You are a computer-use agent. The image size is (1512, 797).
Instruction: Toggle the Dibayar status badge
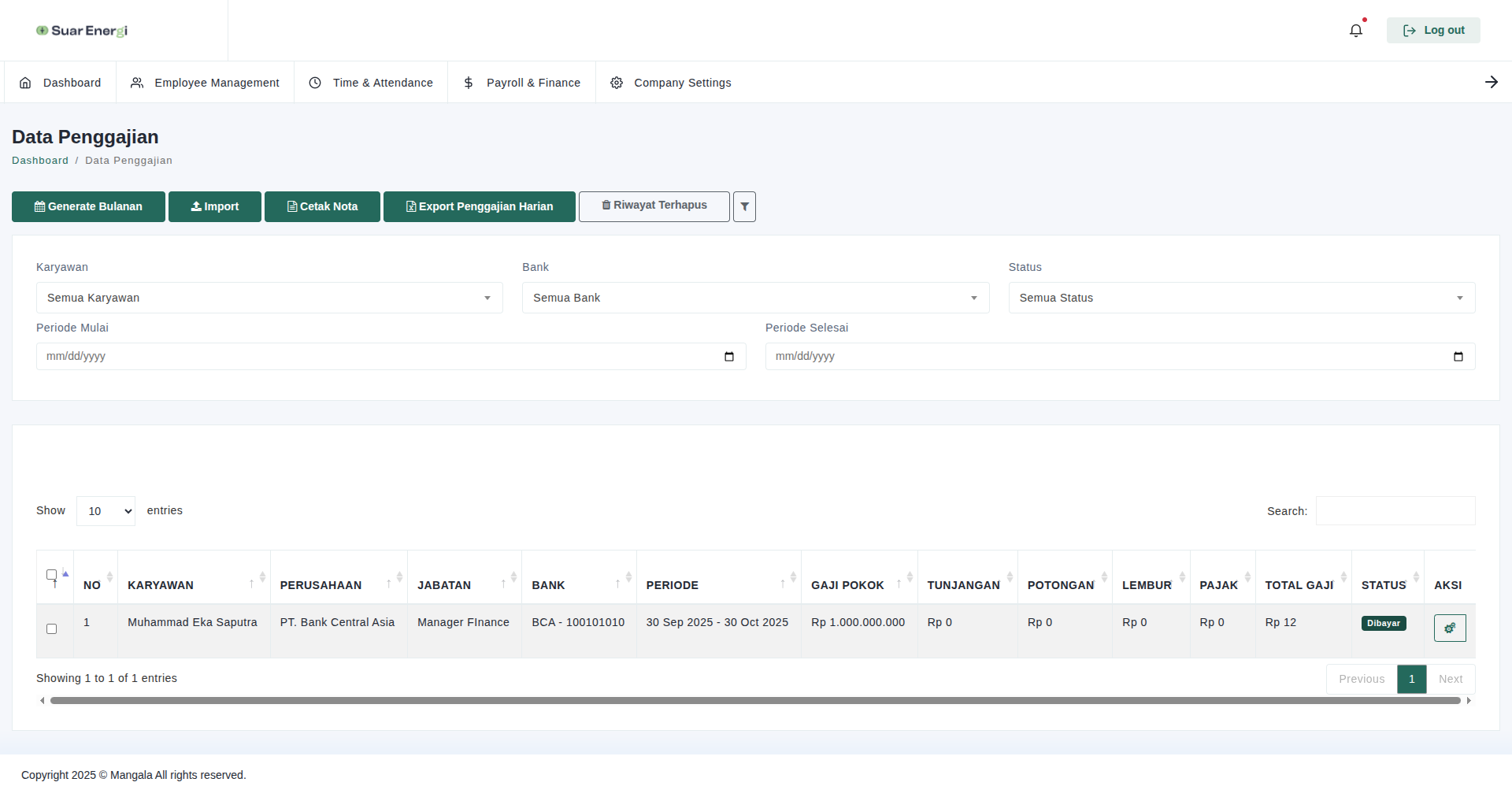pos(1384,623)
